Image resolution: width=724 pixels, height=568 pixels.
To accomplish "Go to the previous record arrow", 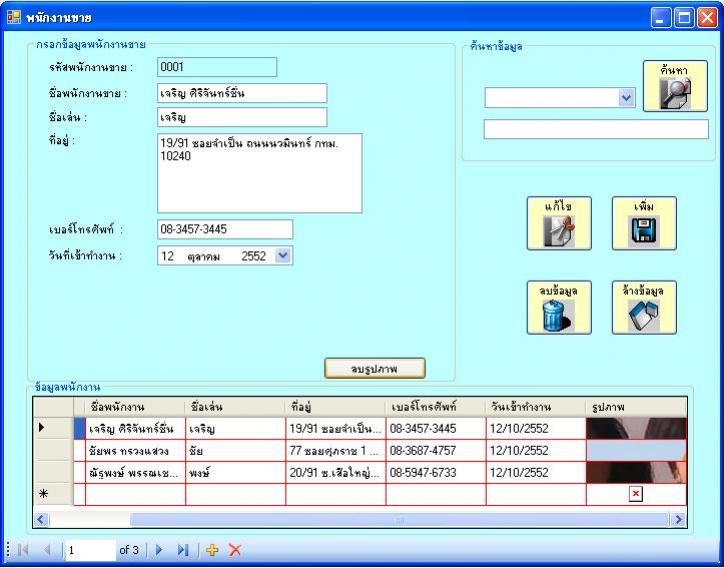I will click(46, 550).
